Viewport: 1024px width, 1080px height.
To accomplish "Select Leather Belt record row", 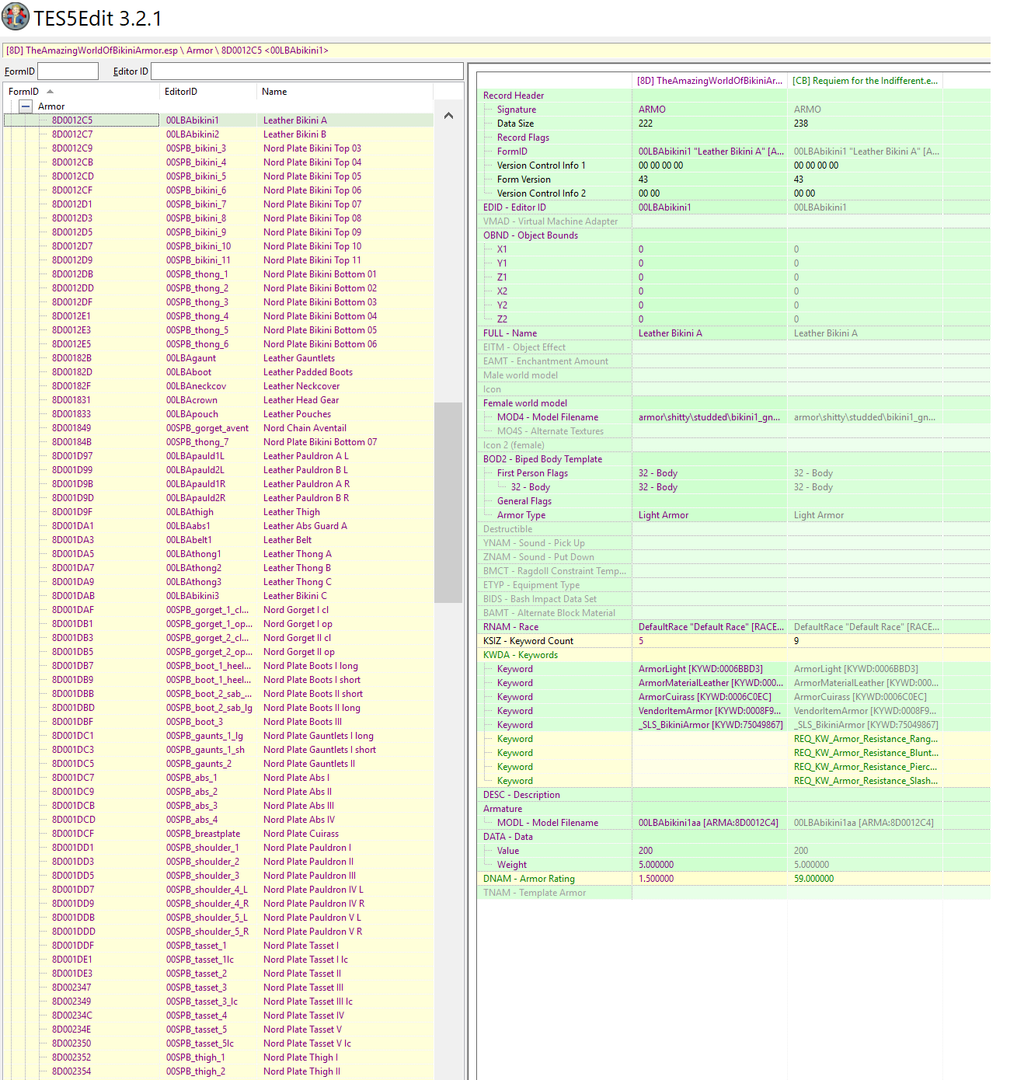I will coord(218,540).
